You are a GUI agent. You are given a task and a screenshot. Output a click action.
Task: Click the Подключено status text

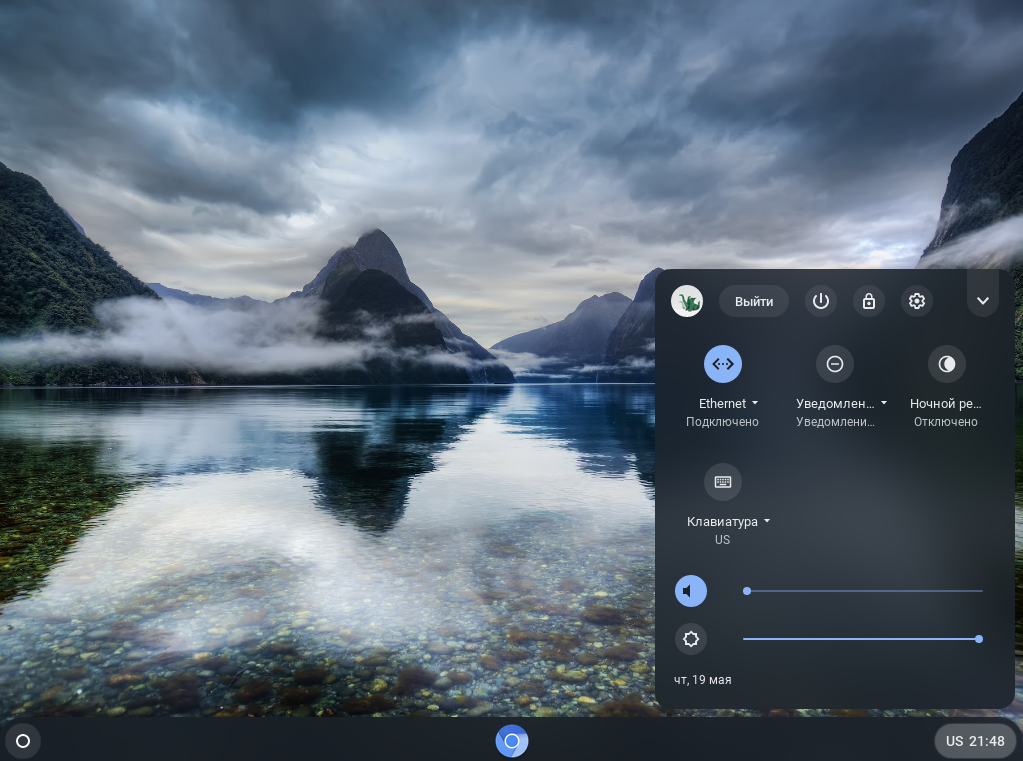(x=722, y=422)
